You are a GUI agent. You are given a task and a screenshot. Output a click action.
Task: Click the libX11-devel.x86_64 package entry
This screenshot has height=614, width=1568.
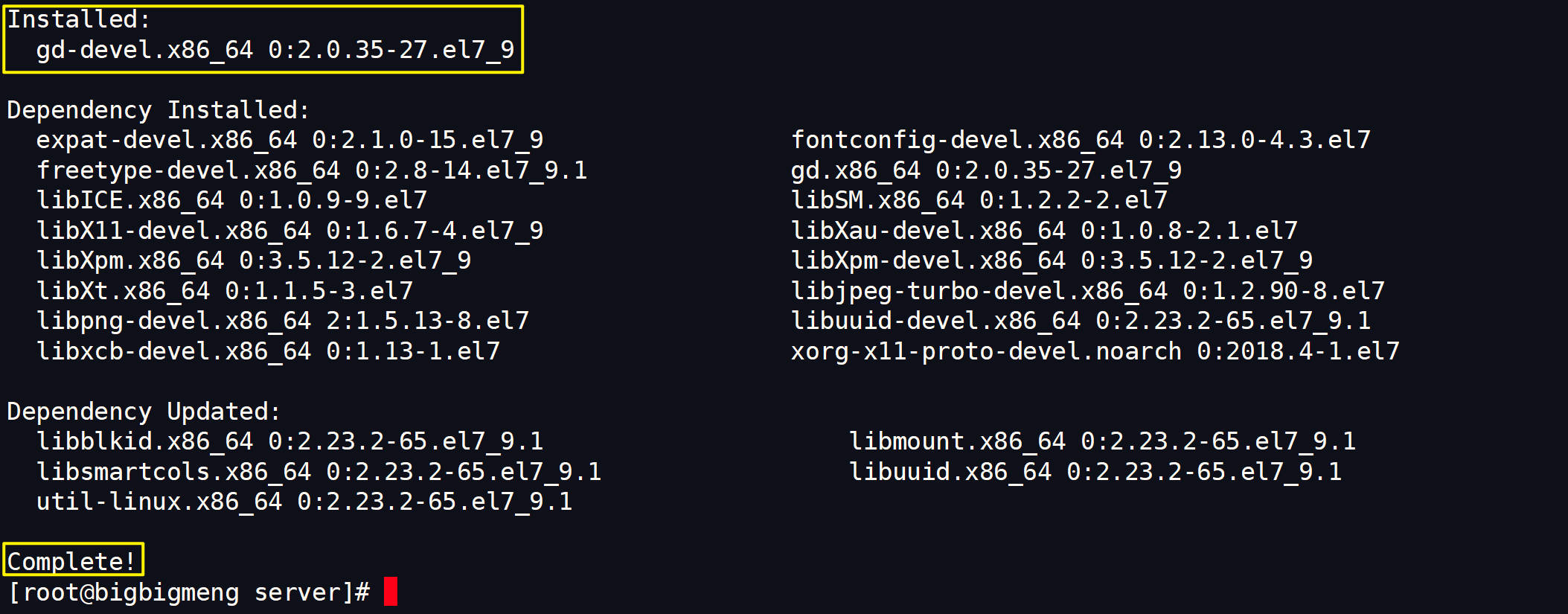pyautogui.click(x=290, y=231)
